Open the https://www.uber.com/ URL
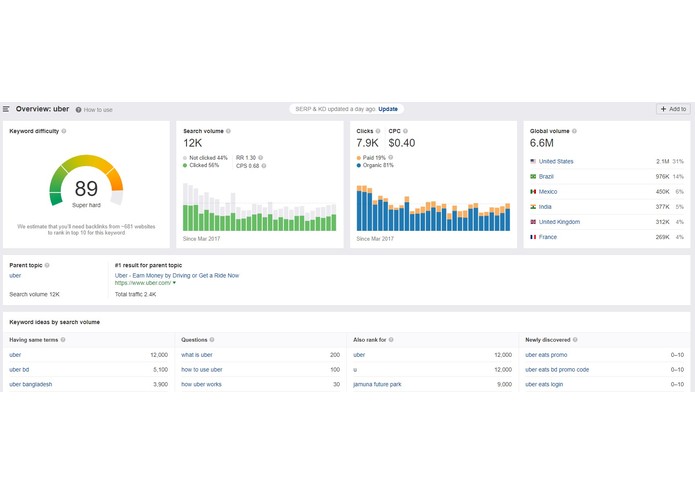Image resolution: width=695 pixels, height=494 pixels. pyautogui.click(x=143, y=283)
